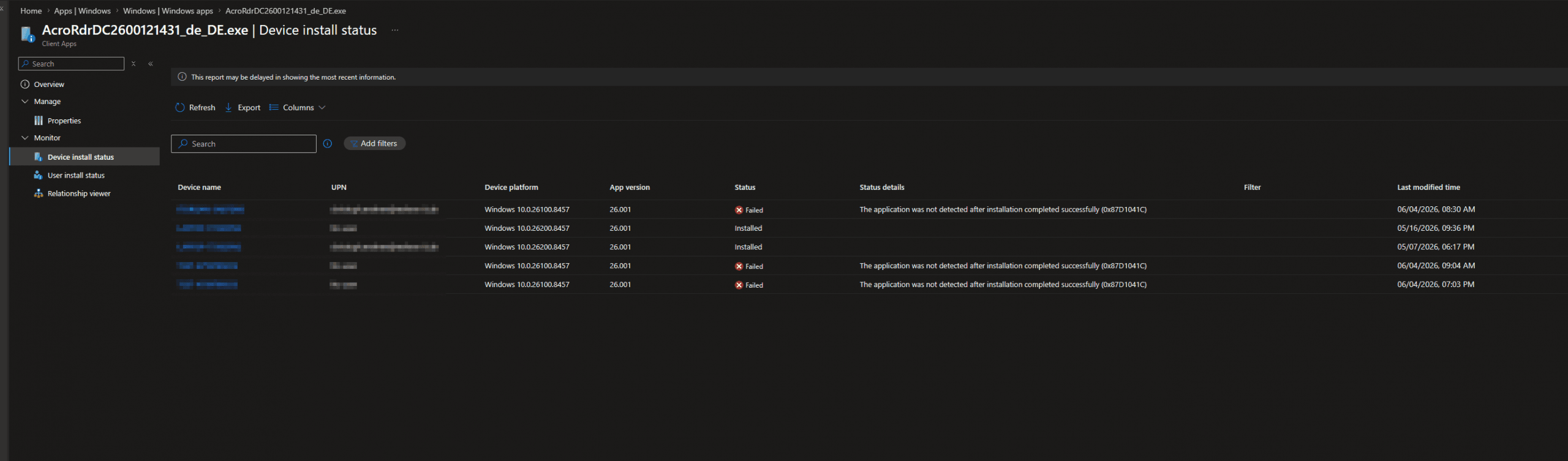Sort by App version column header
Viewport: 1568px width, 461px height.
coord(630,187)
